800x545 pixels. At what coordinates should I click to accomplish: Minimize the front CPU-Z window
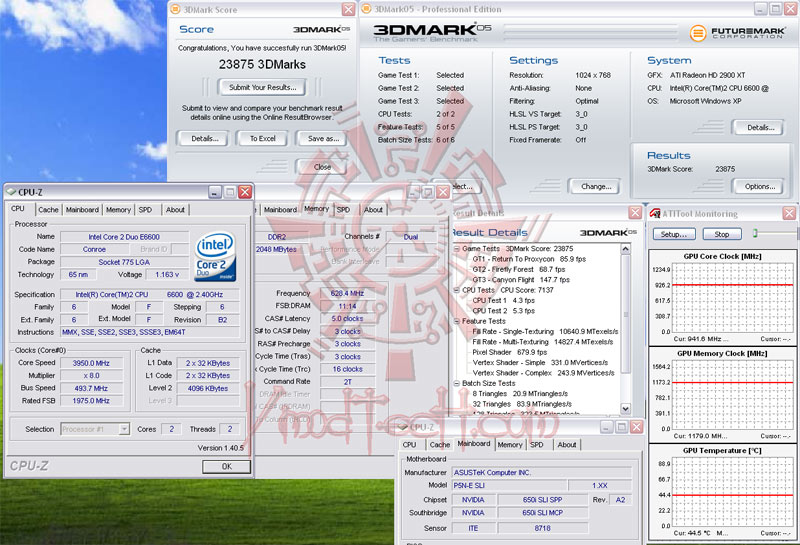tap(215, 192)
